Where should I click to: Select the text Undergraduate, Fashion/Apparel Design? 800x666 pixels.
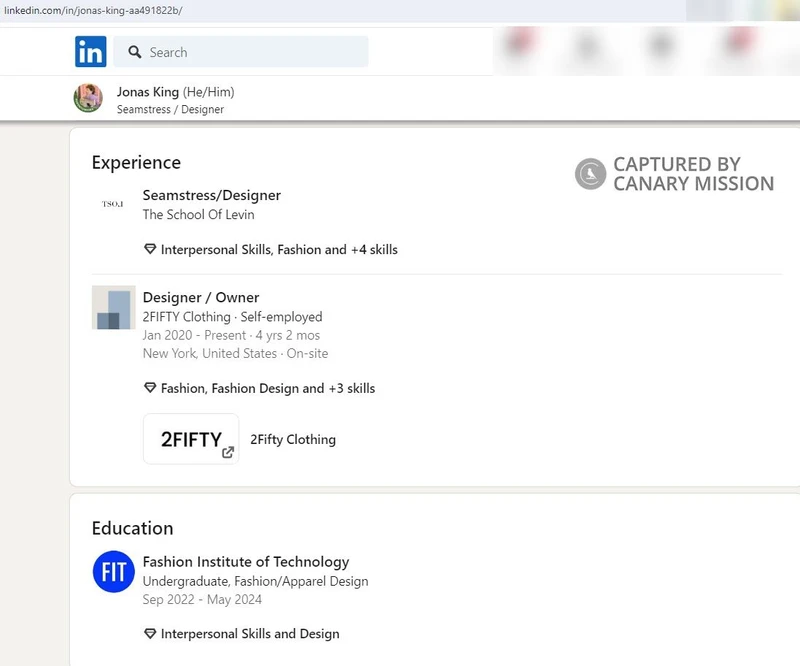click(256, 581)
